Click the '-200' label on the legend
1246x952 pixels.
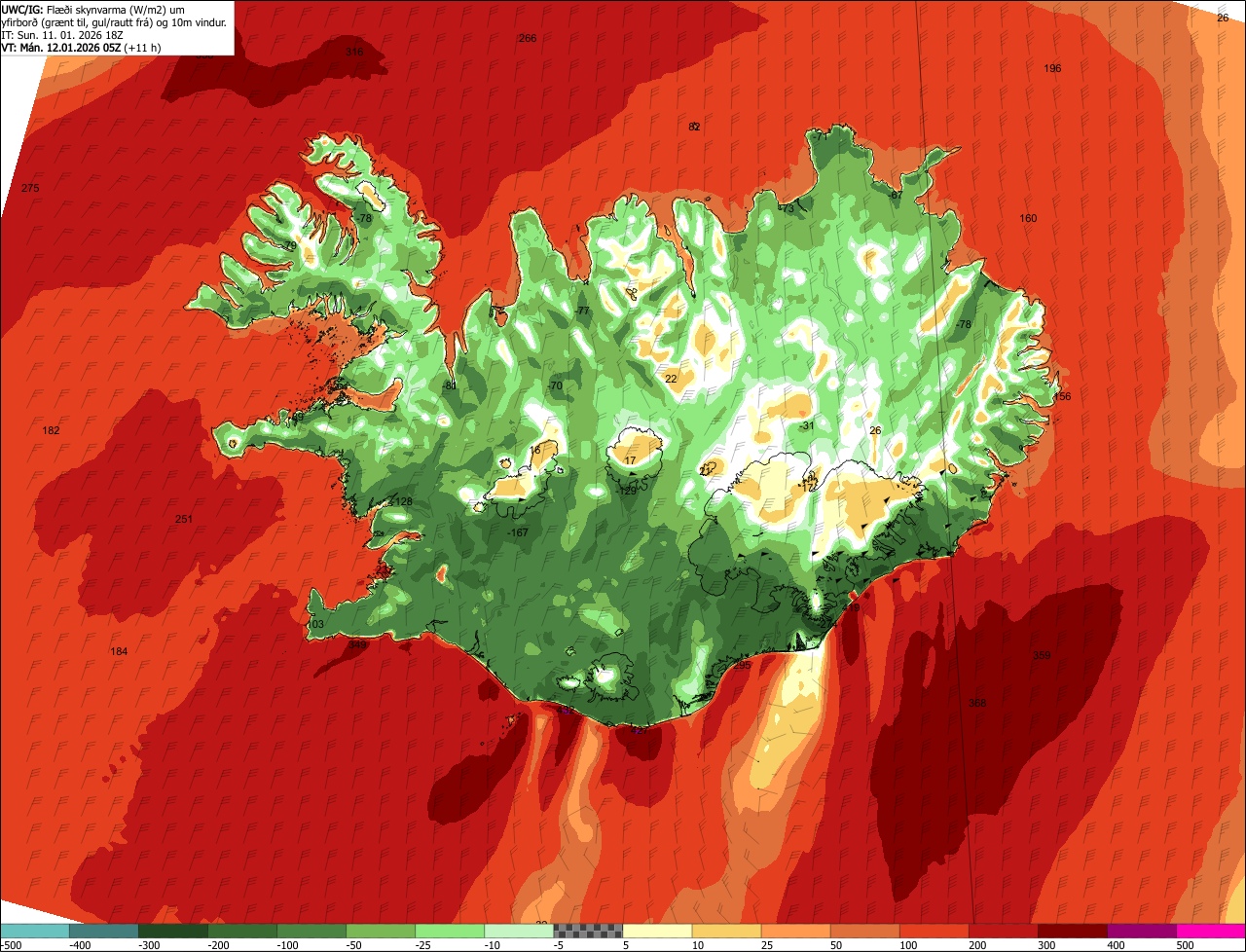coord(219,945)
